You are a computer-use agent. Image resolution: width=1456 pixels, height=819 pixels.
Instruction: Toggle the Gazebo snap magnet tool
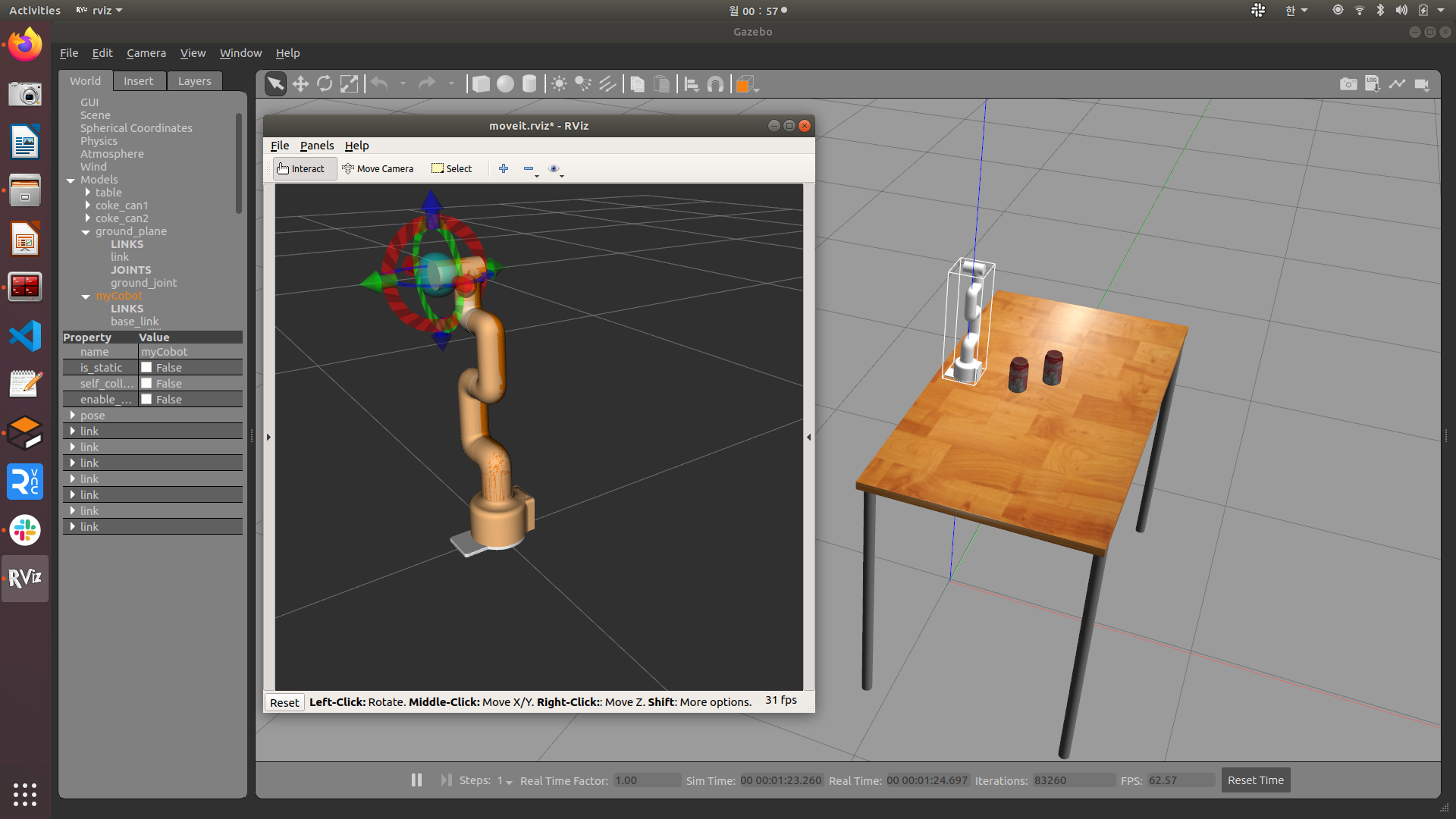click(715, 83)
